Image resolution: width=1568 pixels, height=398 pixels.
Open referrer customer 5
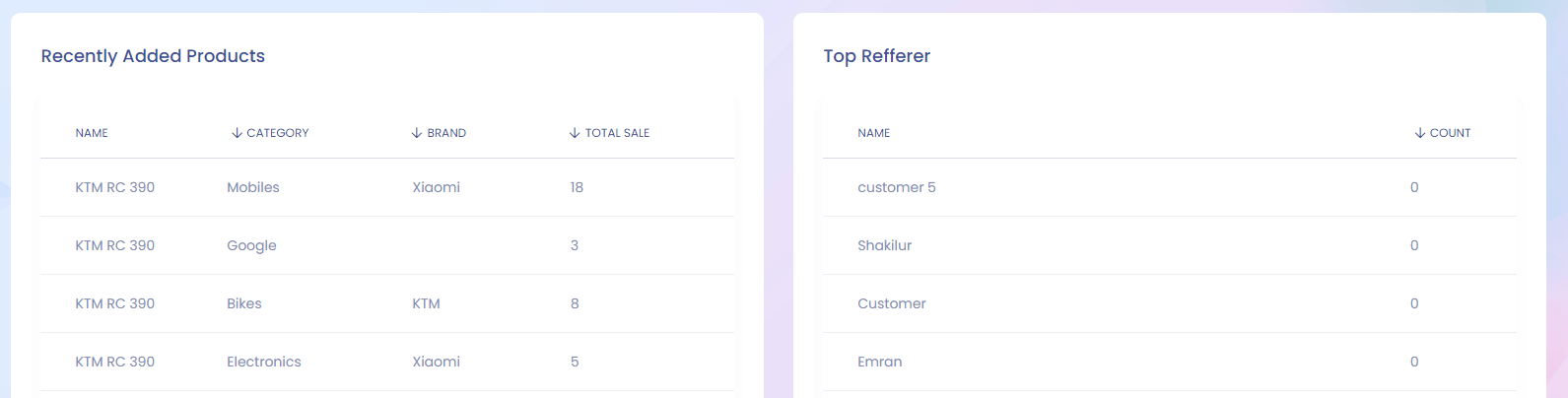(x=897, y=187)
